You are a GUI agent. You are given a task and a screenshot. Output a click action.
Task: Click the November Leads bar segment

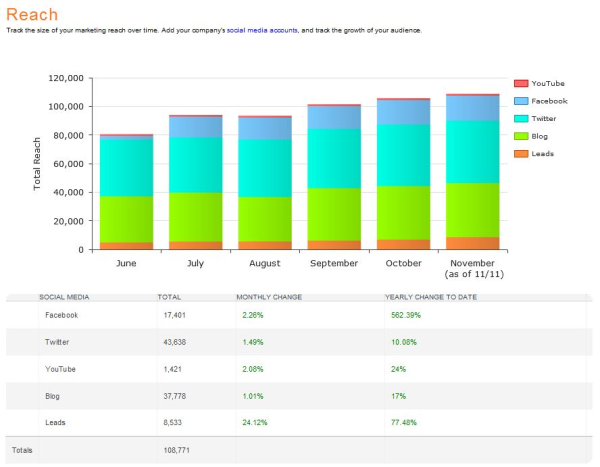click(473, 243)
